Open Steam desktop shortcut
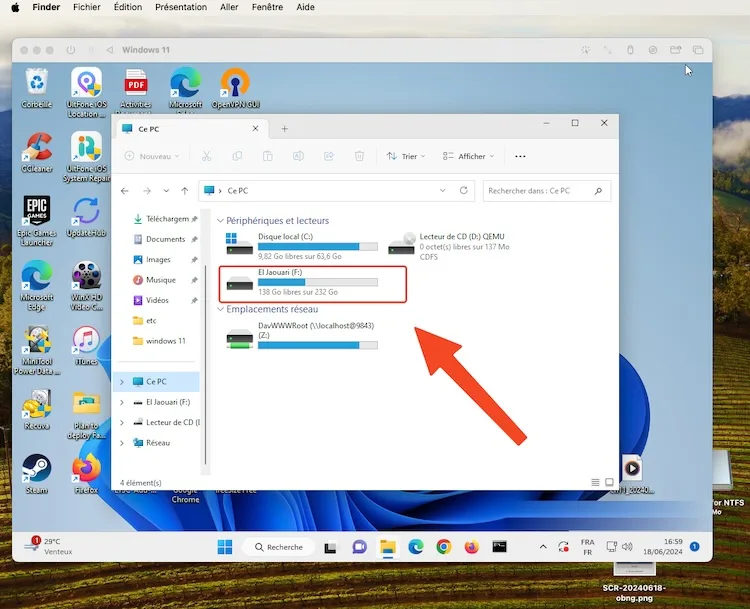This screenshot has width=750, height=609. pos(37,474)
